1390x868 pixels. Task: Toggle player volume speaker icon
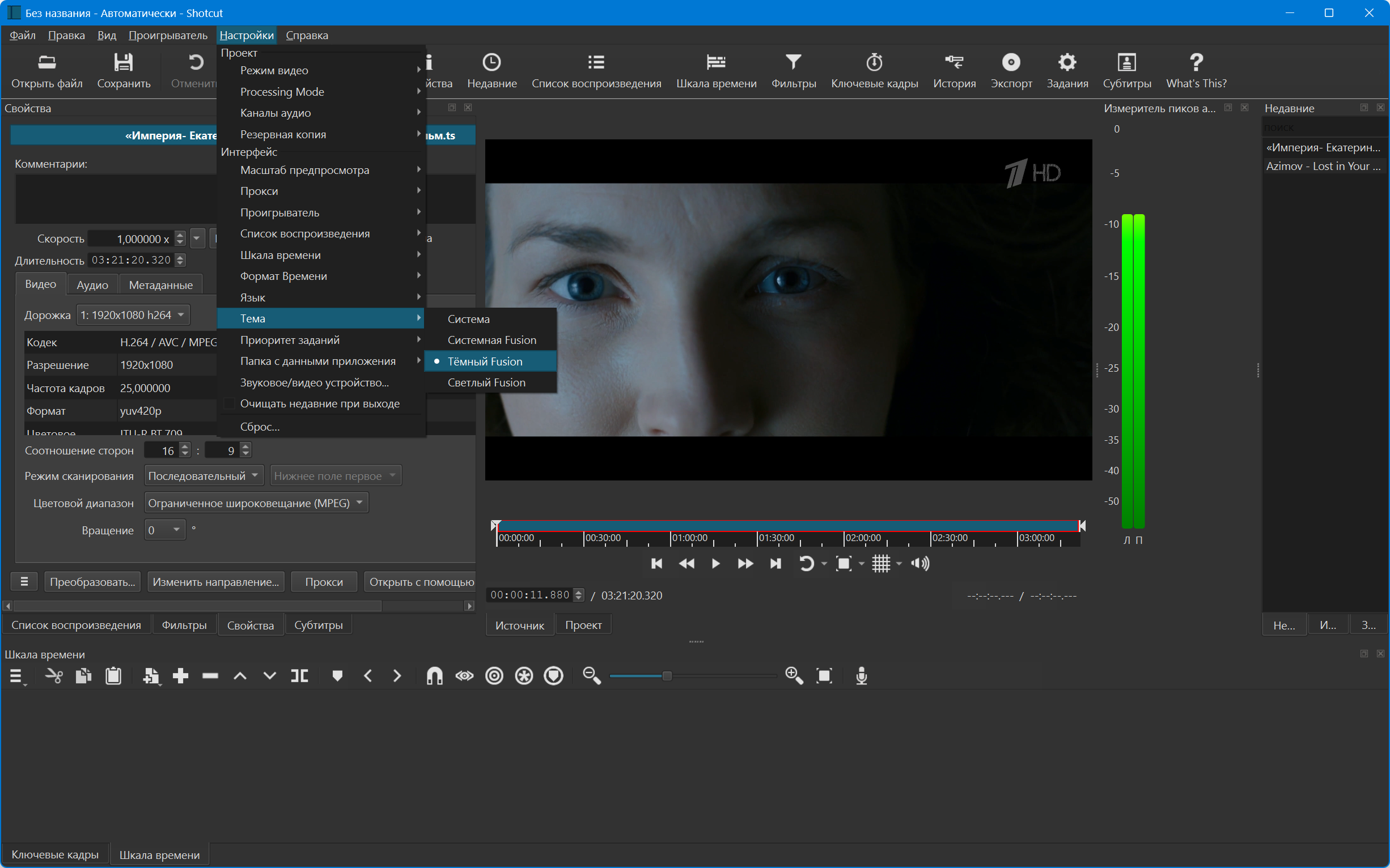[919, 563]
